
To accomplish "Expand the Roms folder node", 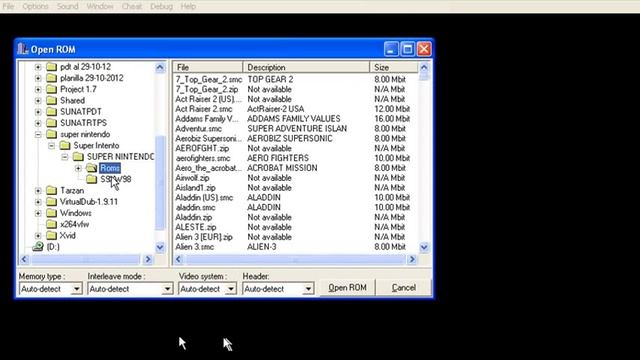I will (x=78, y=168).
